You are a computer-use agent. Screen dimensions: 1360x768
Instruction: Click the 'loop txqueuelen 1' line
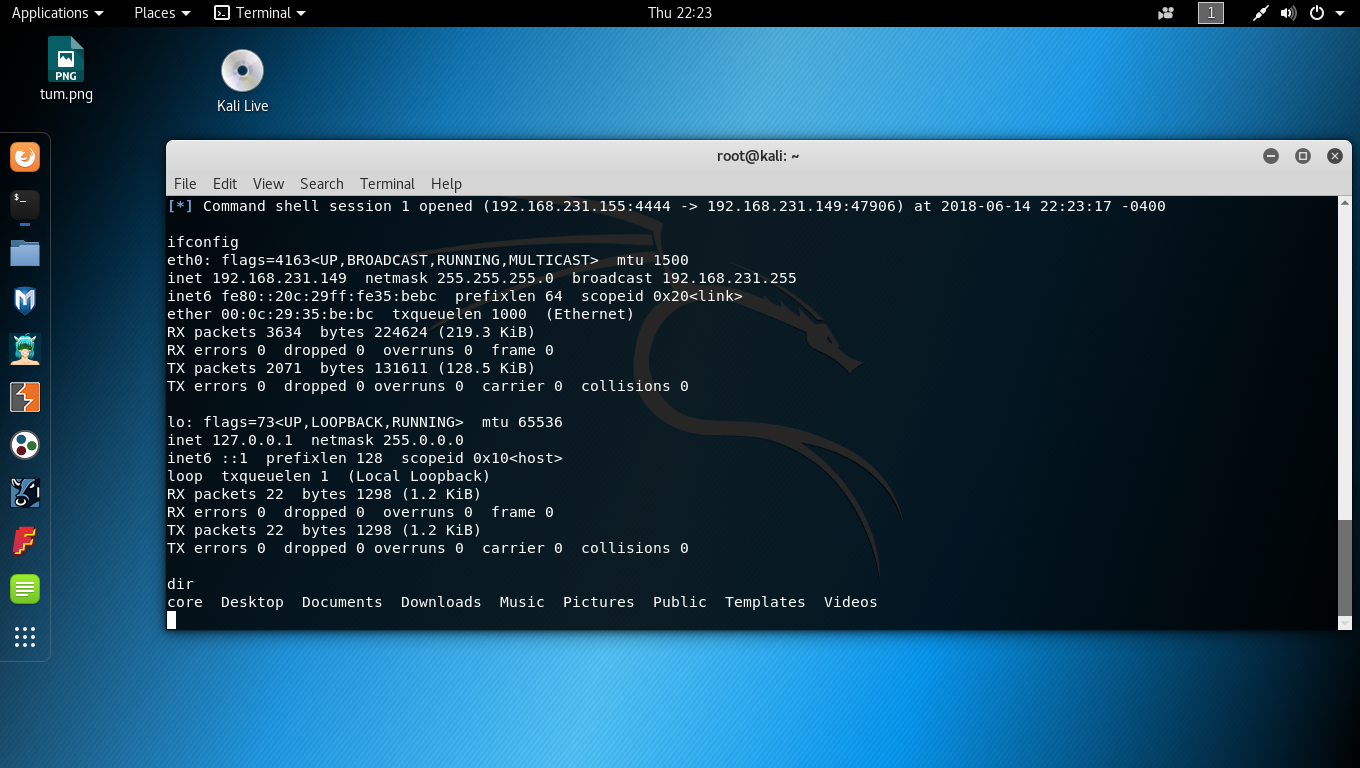pyautogui.click(x=329, y=476)
